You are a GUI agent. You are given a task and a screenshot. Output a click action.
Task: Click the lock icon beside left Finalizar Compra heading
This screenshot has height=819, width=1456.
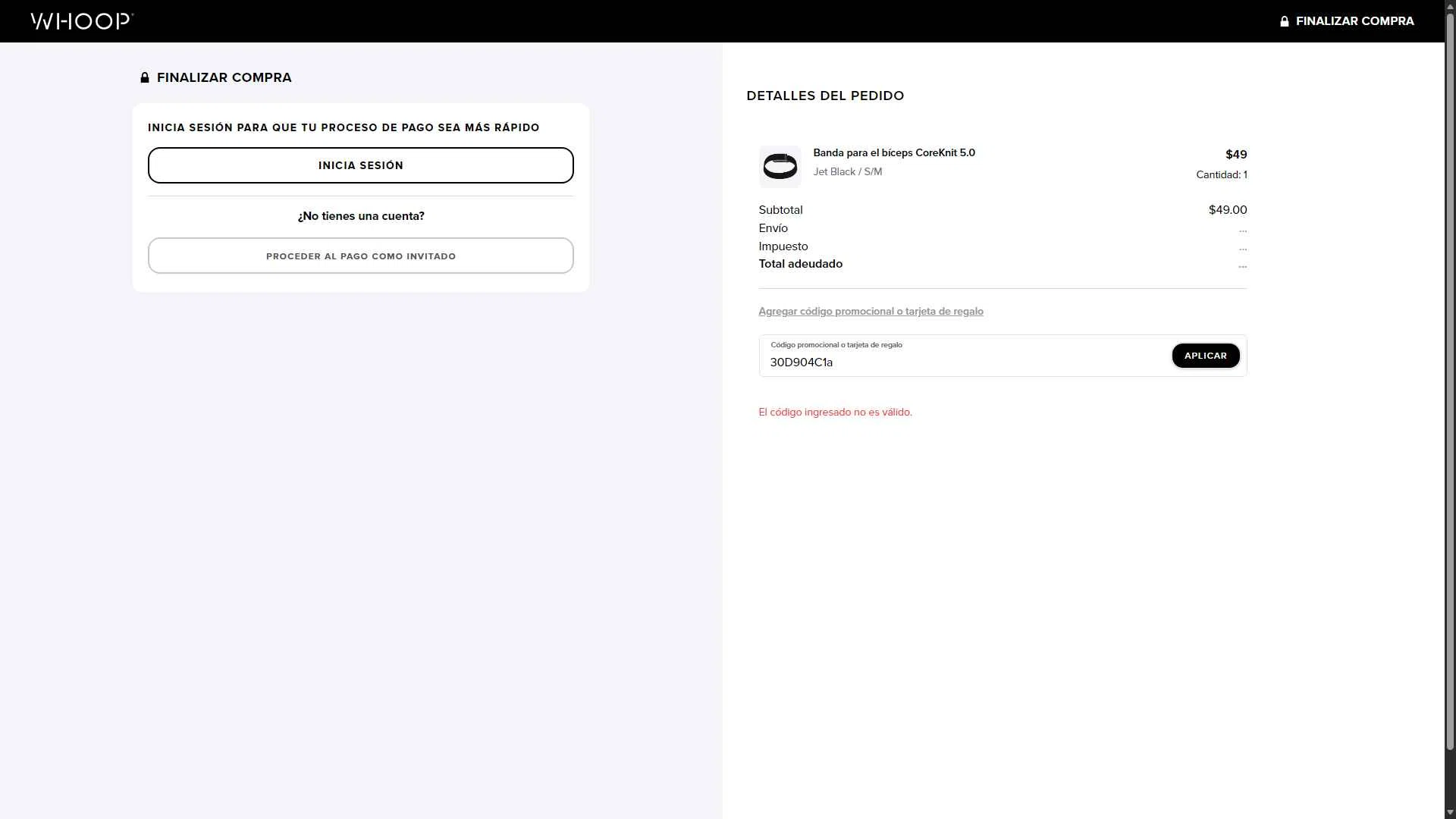coord(145,77)
